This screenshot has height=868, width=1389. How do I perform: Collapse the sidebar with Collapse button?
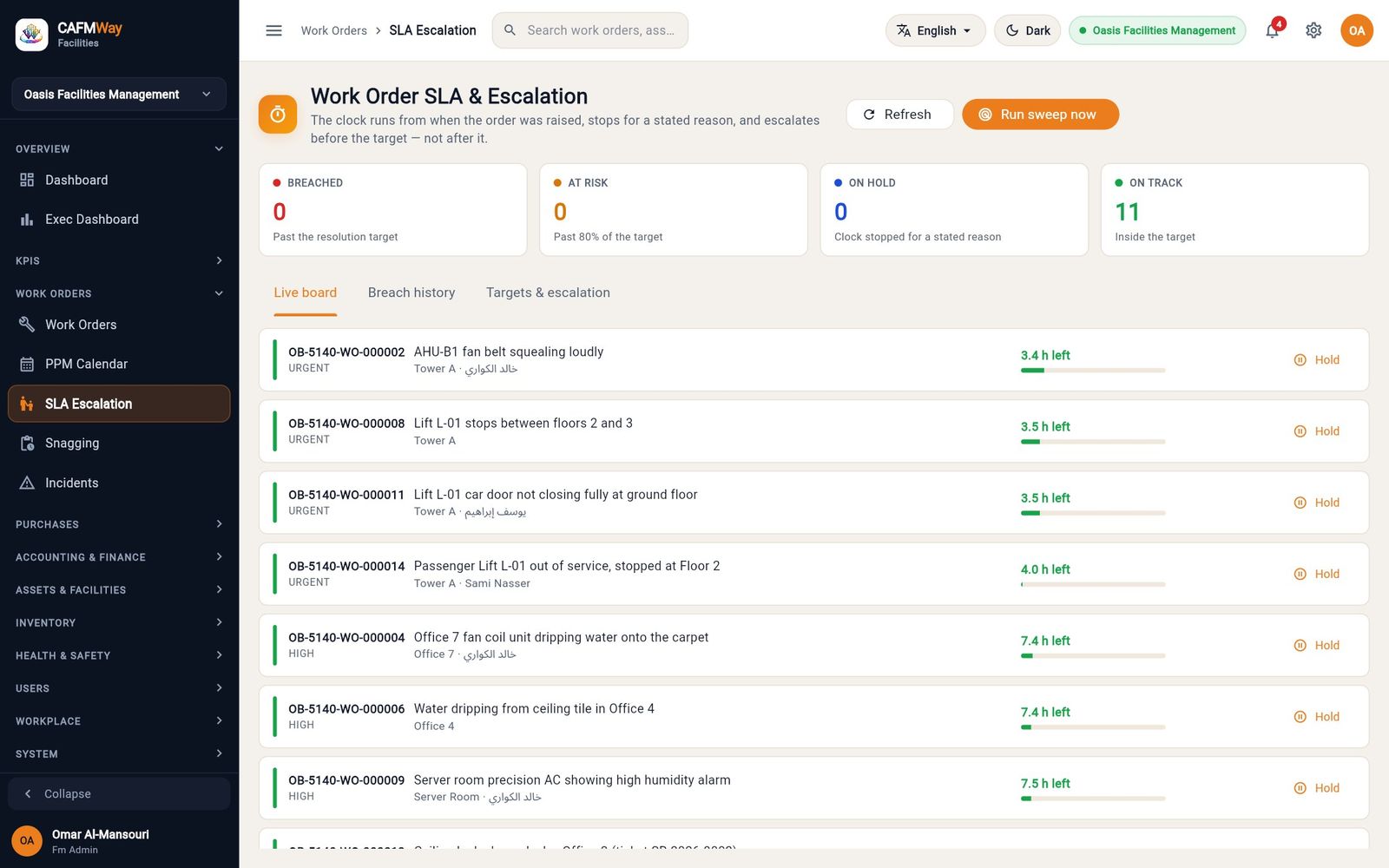(119, 793)
